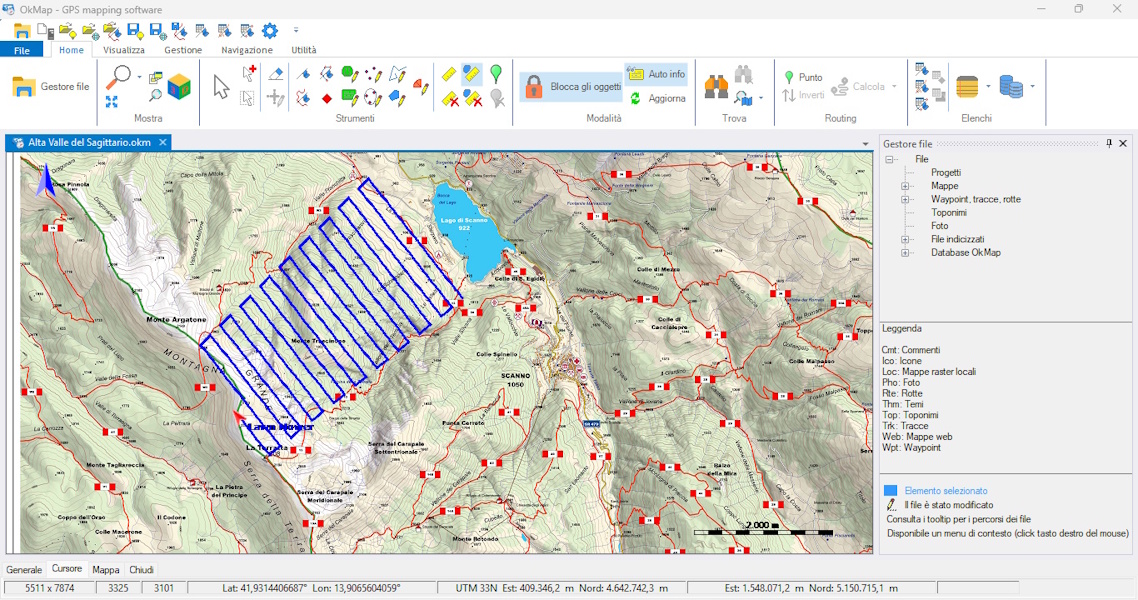Select the Cursore bottom tab
The width and height of the screenshot is (1138, 600).
click(67, 569)
